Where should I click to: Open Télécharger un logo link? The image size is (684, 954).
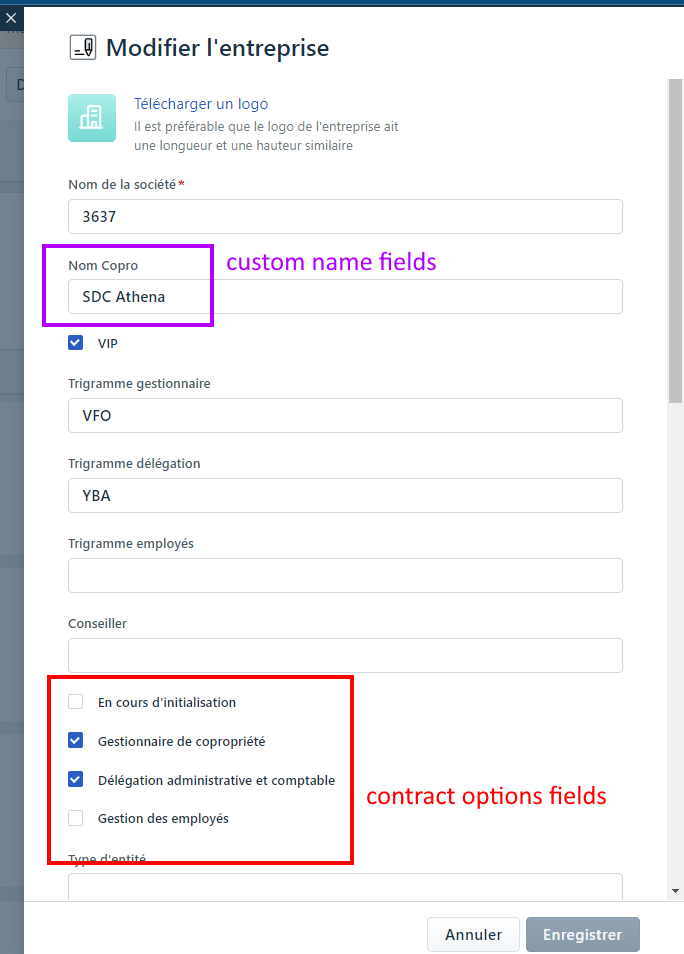[201, 104]
